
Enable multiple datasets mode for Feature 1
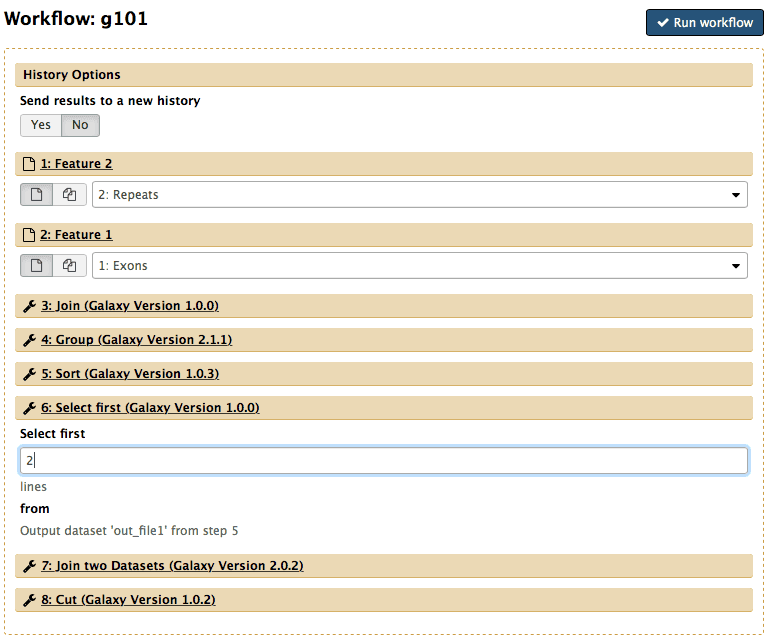(69, 266)
